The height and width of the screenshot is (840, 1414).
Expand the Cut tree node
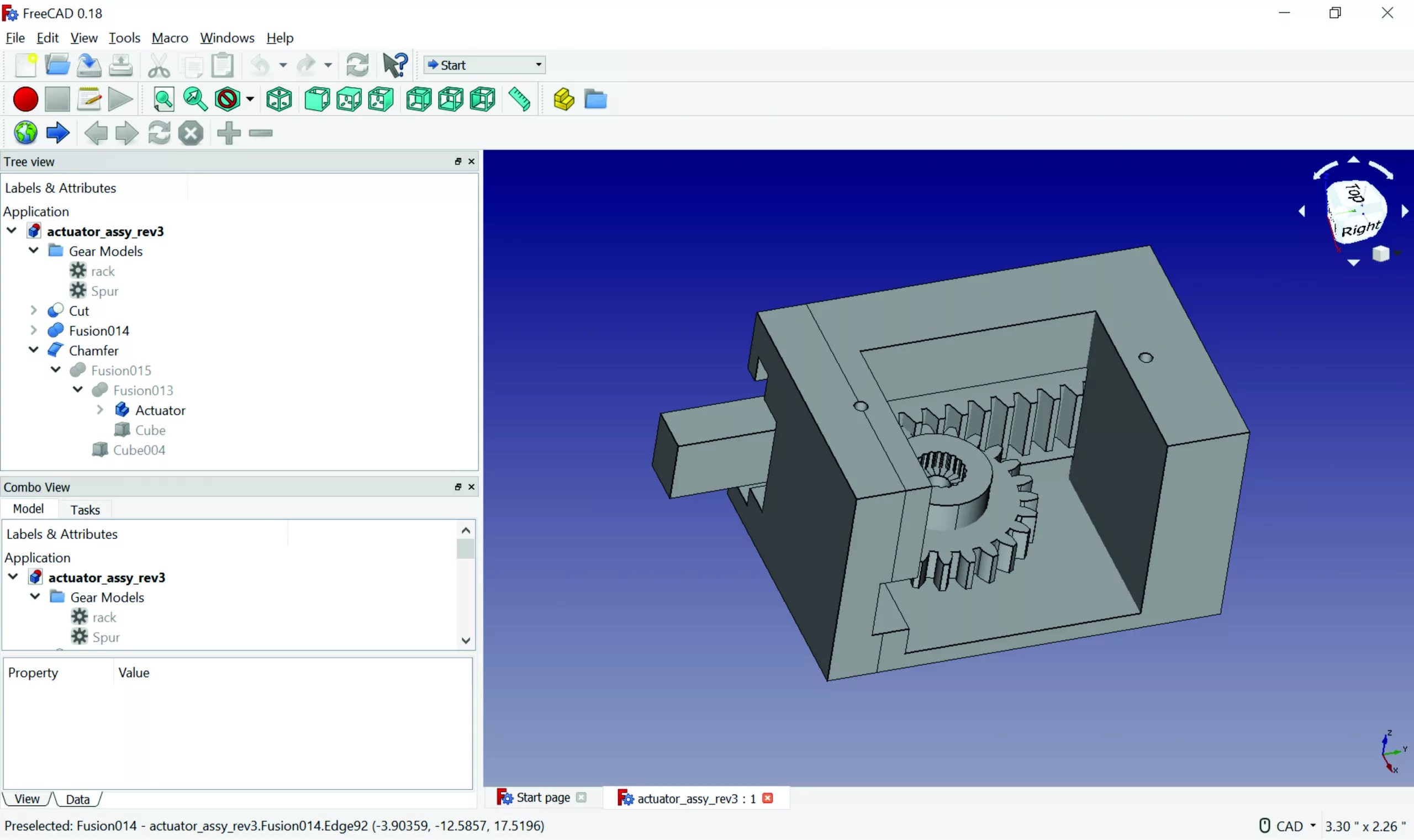[34, 310]
